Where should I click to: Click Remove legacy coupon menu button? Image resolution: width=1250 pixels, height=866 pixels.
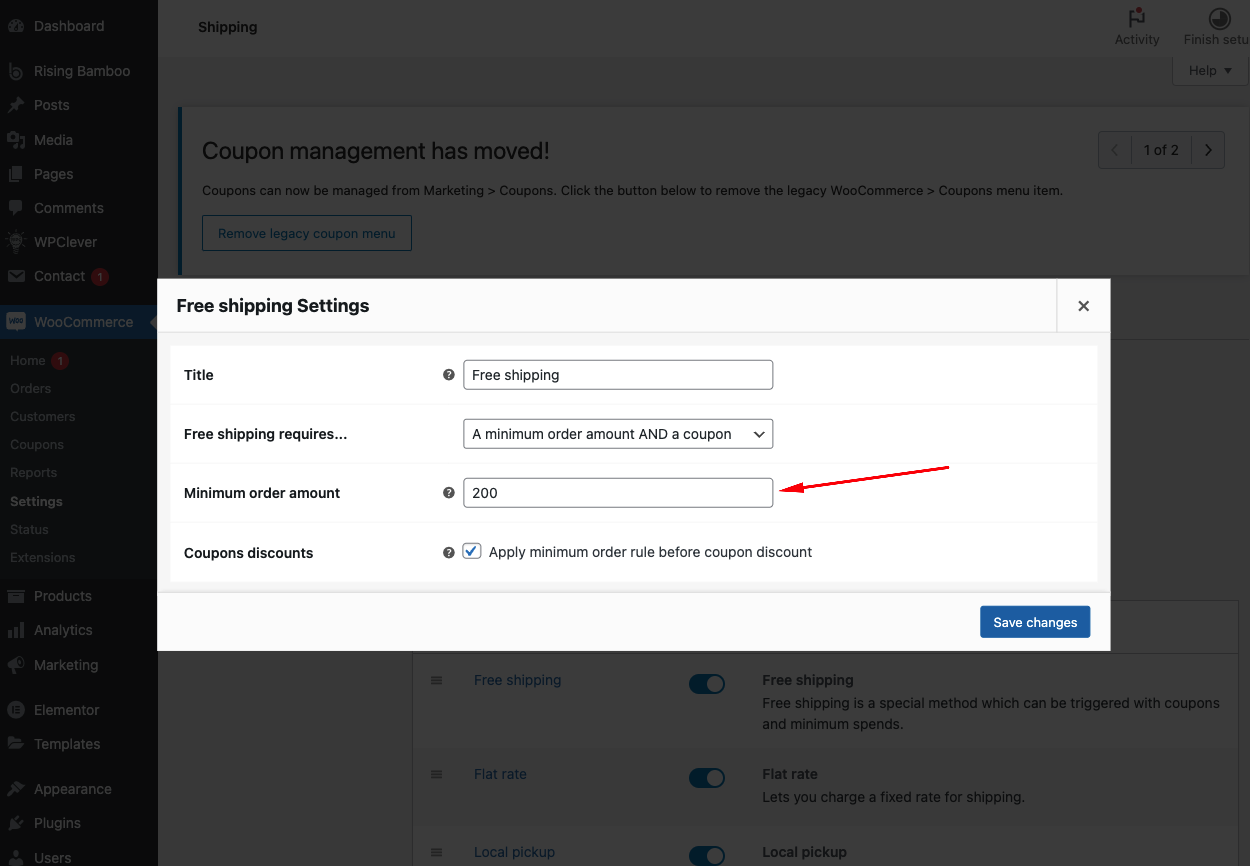[307, 233]
